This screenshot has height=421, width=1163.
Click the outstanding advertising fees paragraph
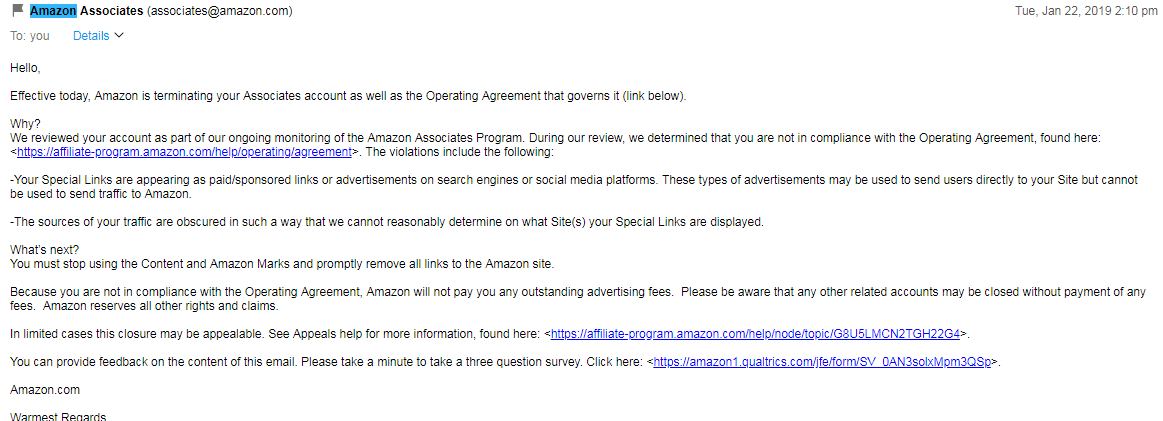tap(578, 299)
